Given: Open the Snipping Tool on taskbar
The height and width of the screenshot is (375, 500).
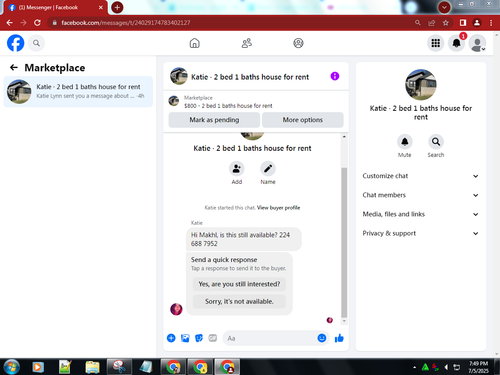Looking at the screenshot, I should pyautogui.click(x=119, y=367).
